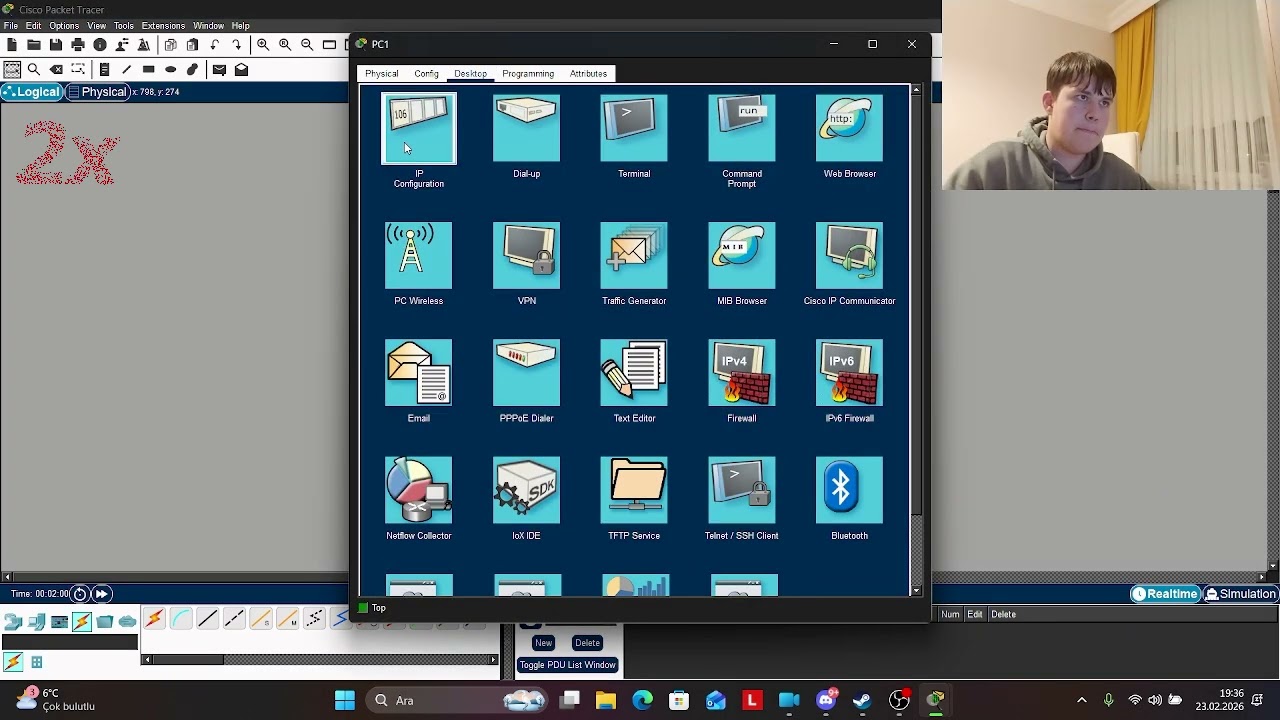Click the connections list scroll-right arrow

(x=493, y=660)
